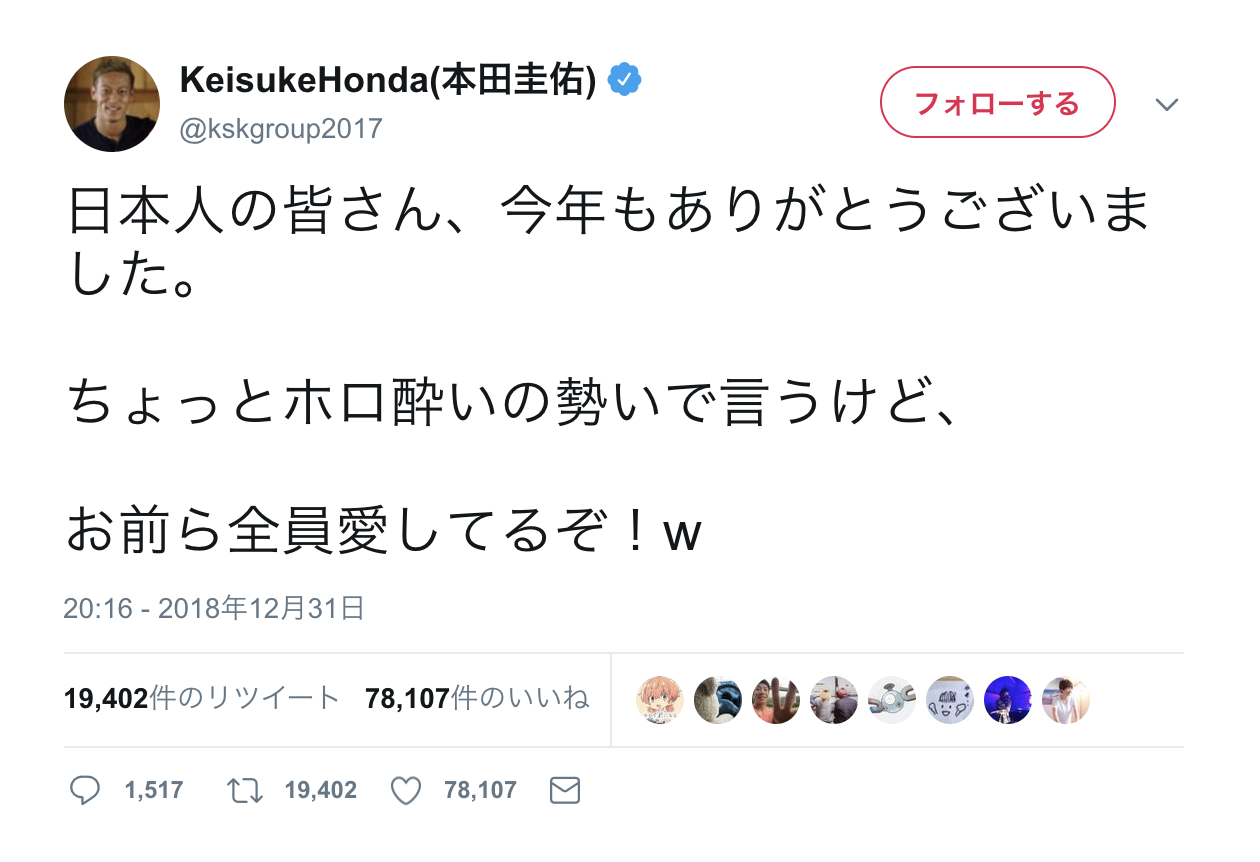Screen dimensions: 1260x862
Task: View the 78,107件のいいね list
Action: (x=477, y=698)
